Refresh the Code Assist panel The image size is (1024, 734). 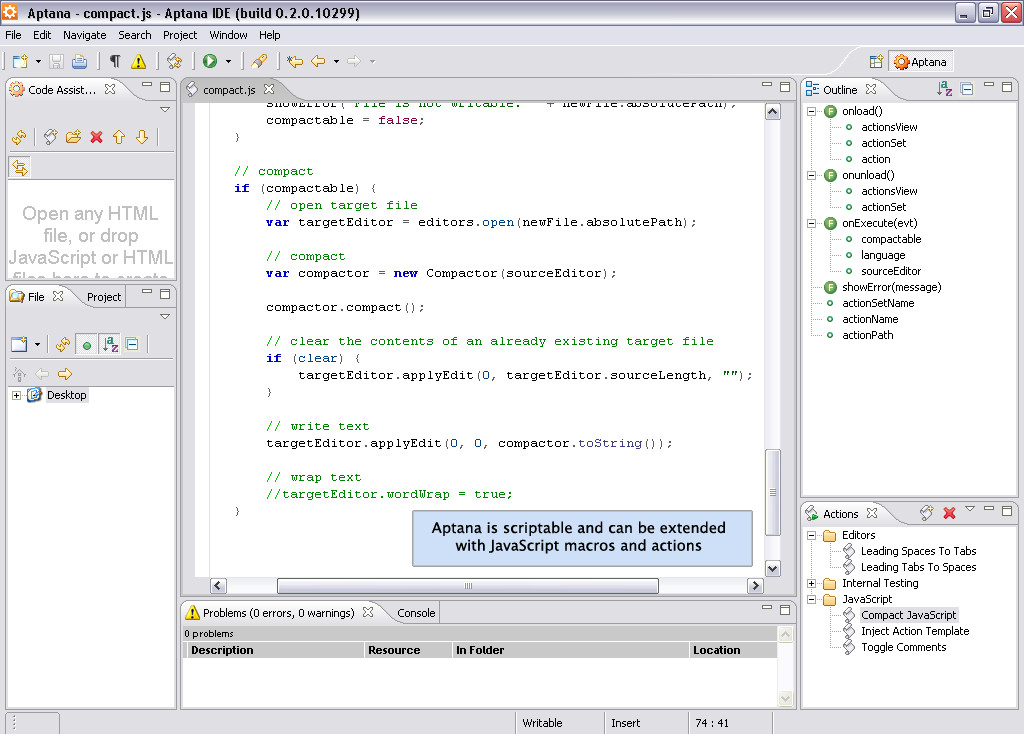click(x=20, y=137)
